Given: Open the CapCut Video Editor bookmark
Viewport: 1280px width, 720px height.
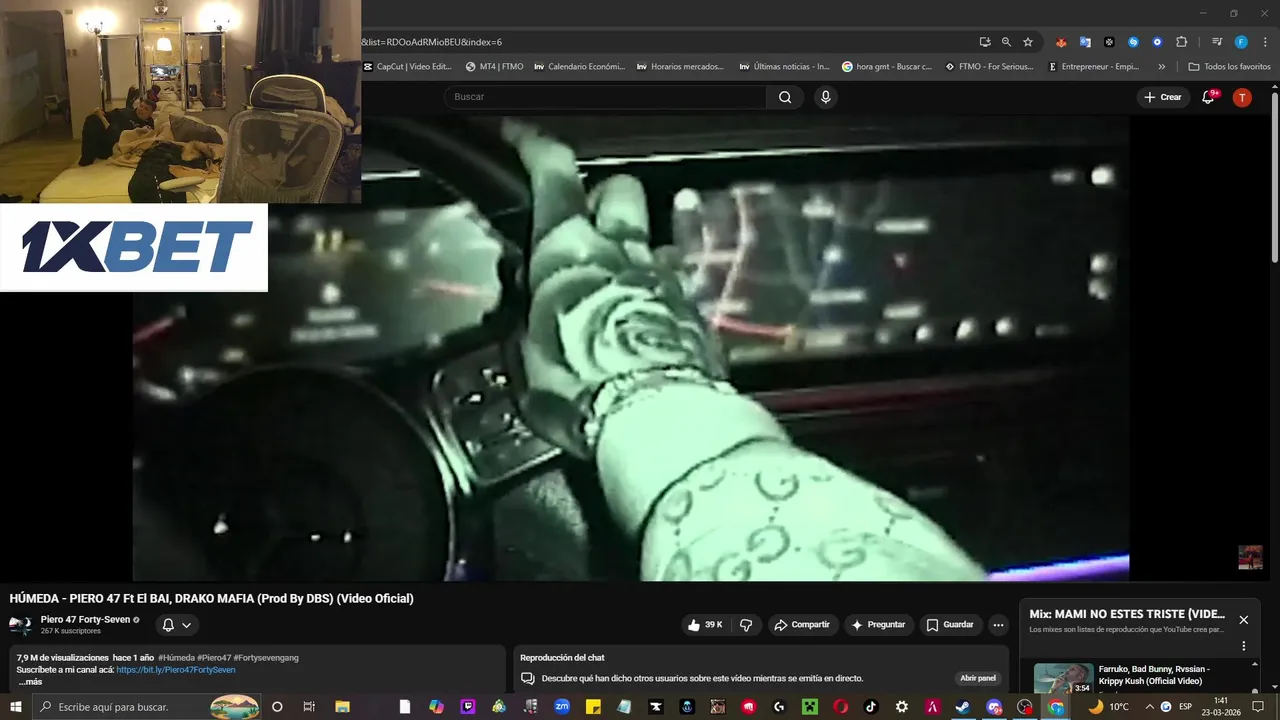Looking at the screenshot, I should [x=408, y=67].
